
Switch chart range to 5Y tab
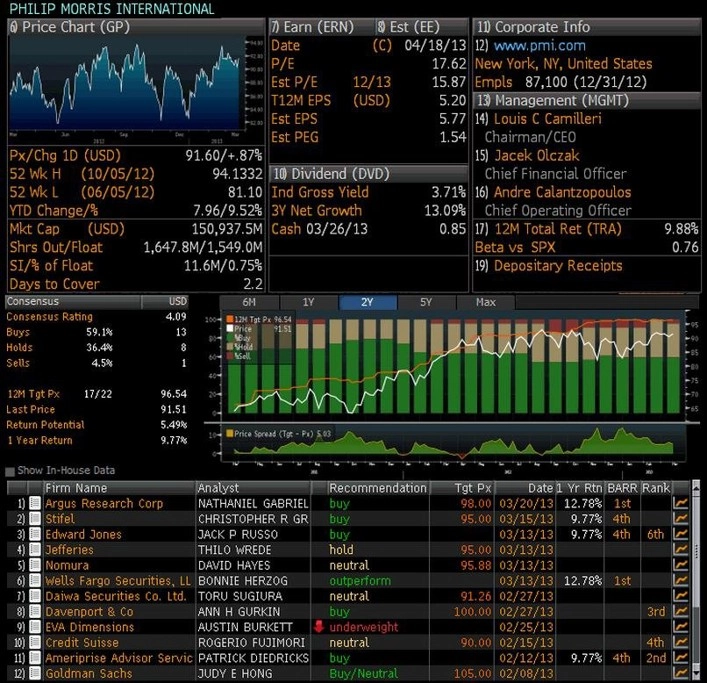pos(427,302)
